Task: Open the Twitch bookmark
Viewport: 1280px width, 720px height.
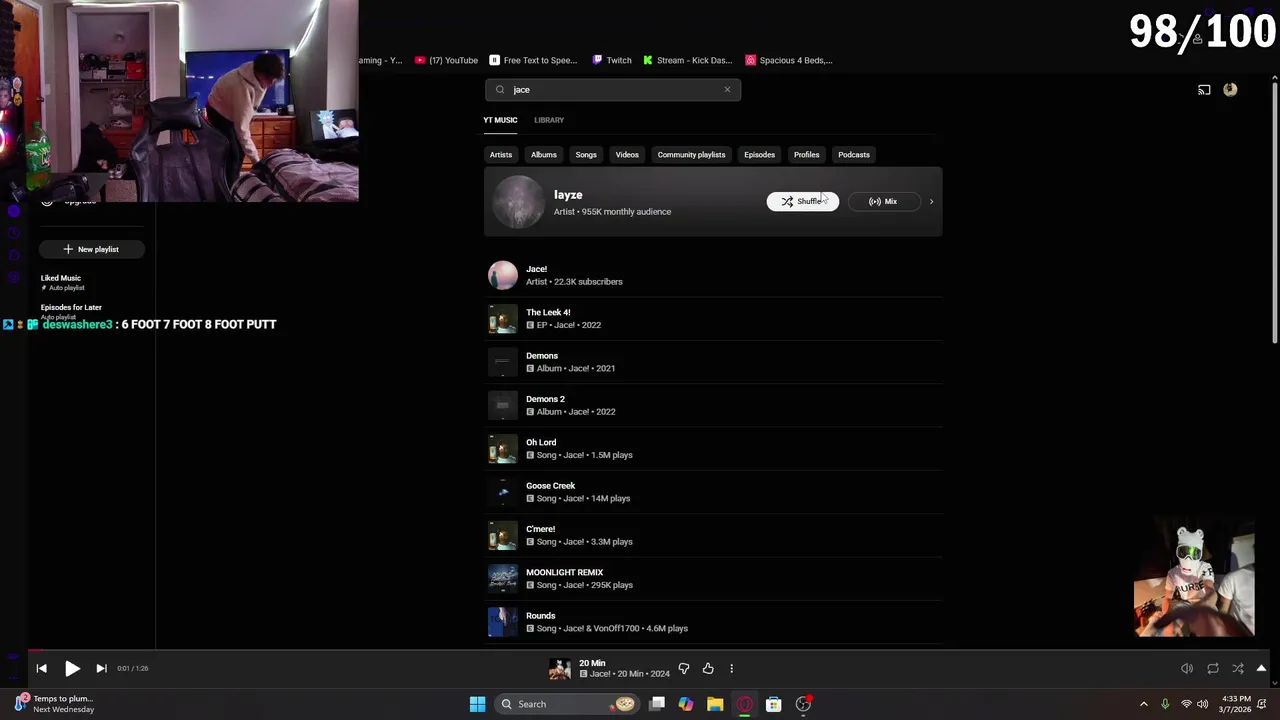Action: pyautogui.click(x=612, y=60)
